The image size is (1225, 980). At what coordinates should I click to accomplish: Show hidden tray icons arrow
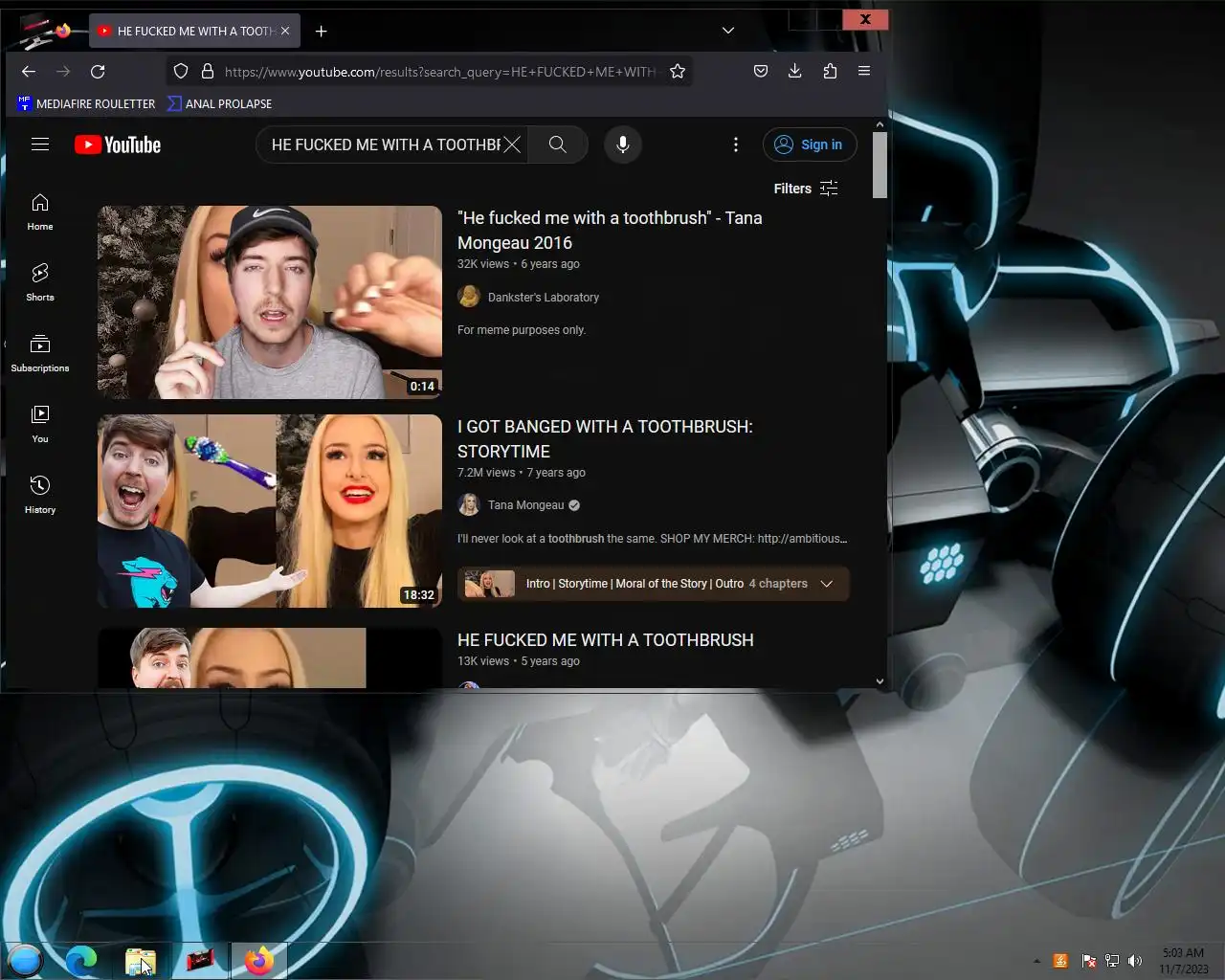pyautogui.click(x=1036, y=961)
